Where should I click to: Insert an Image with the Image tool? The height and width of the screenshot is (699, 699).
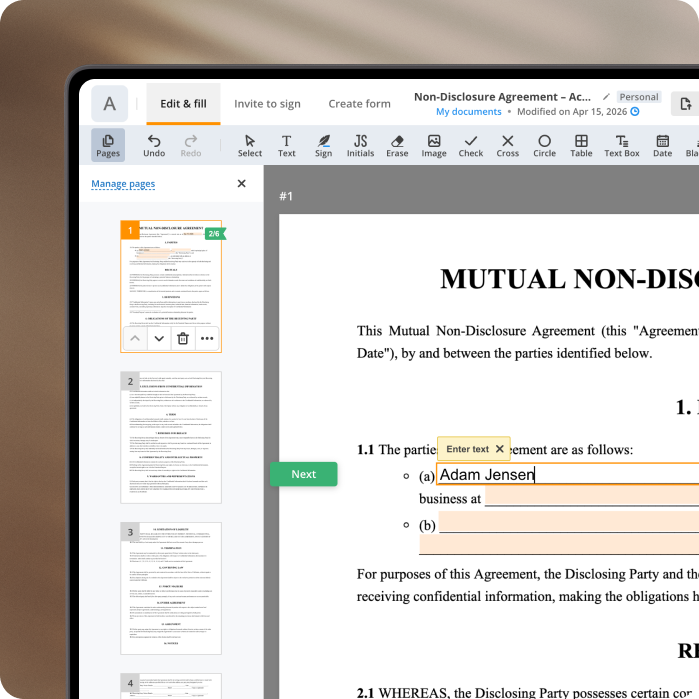pos(434,145)
